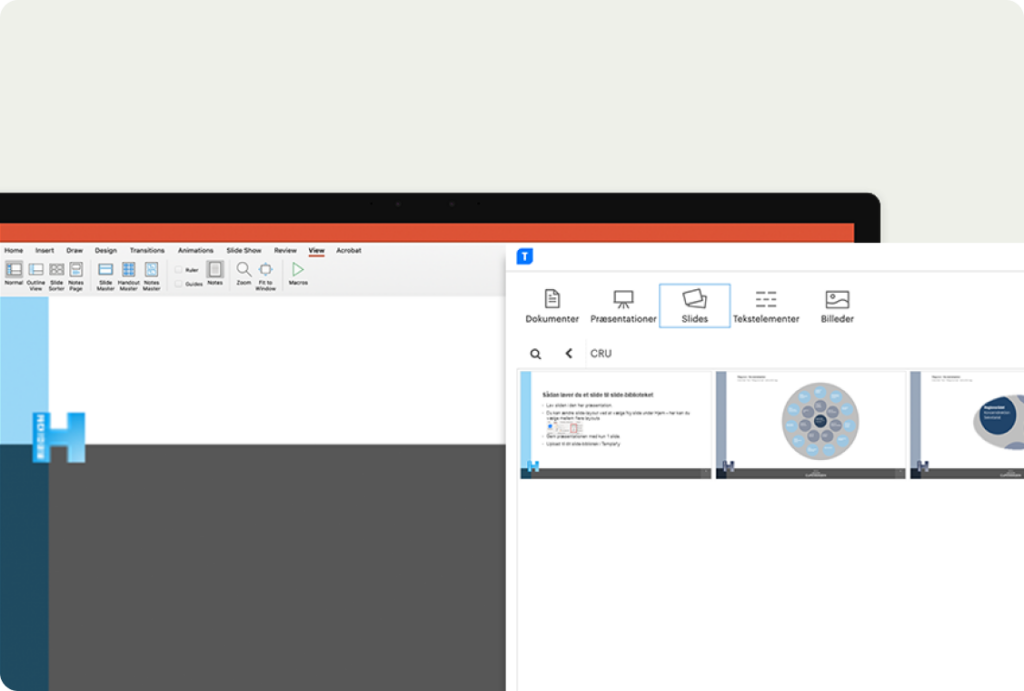
Task: Open the Notes Page view
Action: click(x=76, y=269)
